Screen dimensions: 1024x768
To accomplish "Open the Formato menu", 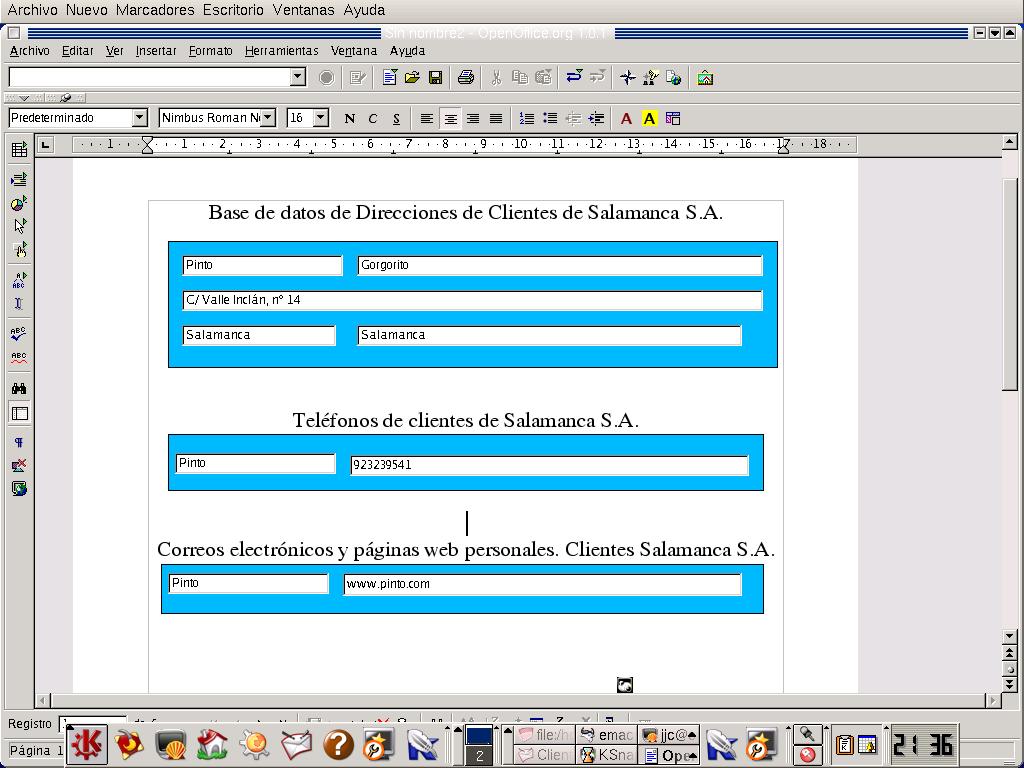I will click(210, 51).
